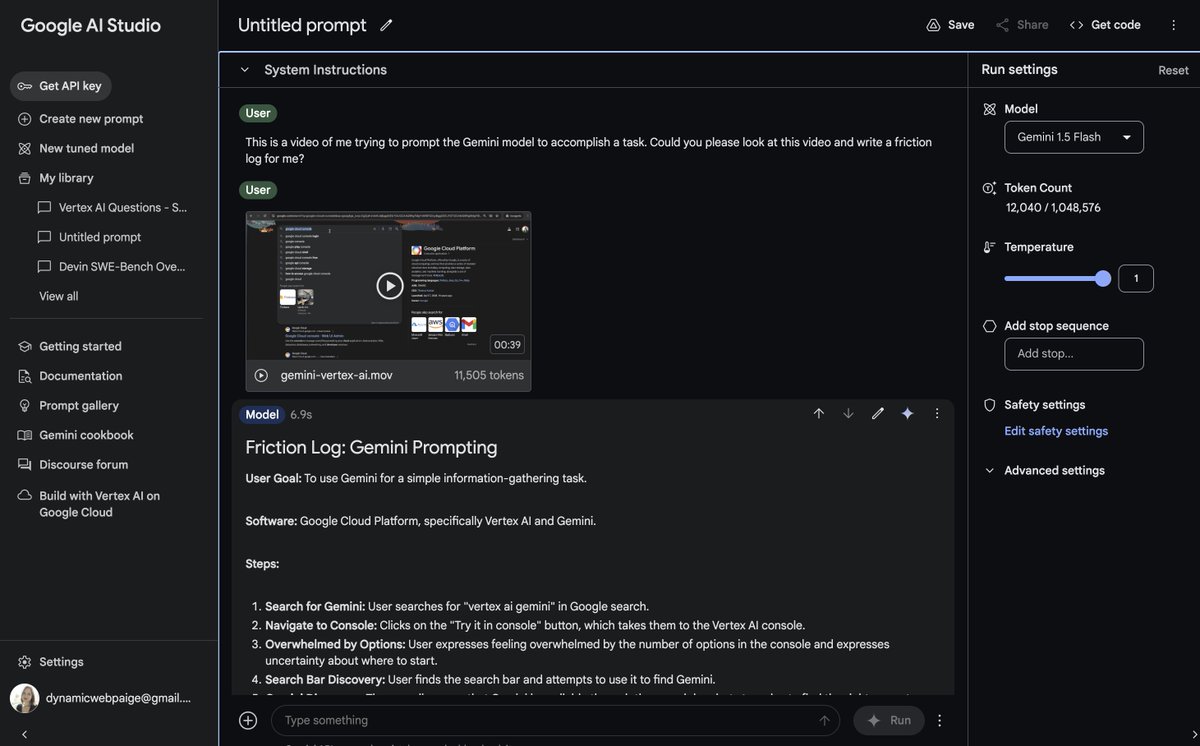1200x746 pixels.
Task: Click the second User role label
Action: pyautogui.click(x=258, y=190)
